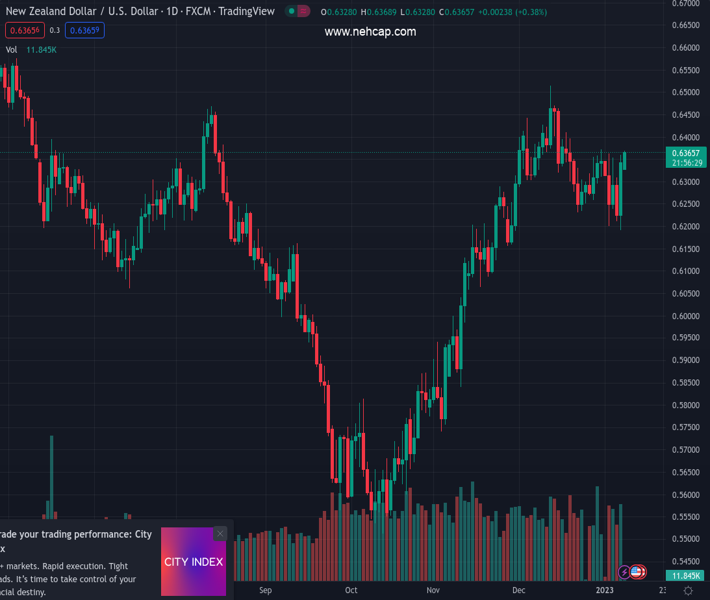Click the blue buy price 0.63659 button
710x600 pixels.
[85, 31]
